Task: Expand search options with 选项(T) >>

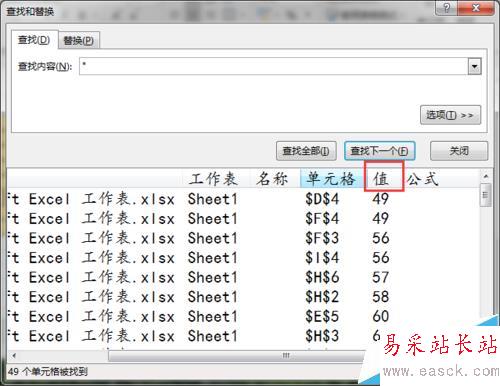Action: click(x=450, y=115)
